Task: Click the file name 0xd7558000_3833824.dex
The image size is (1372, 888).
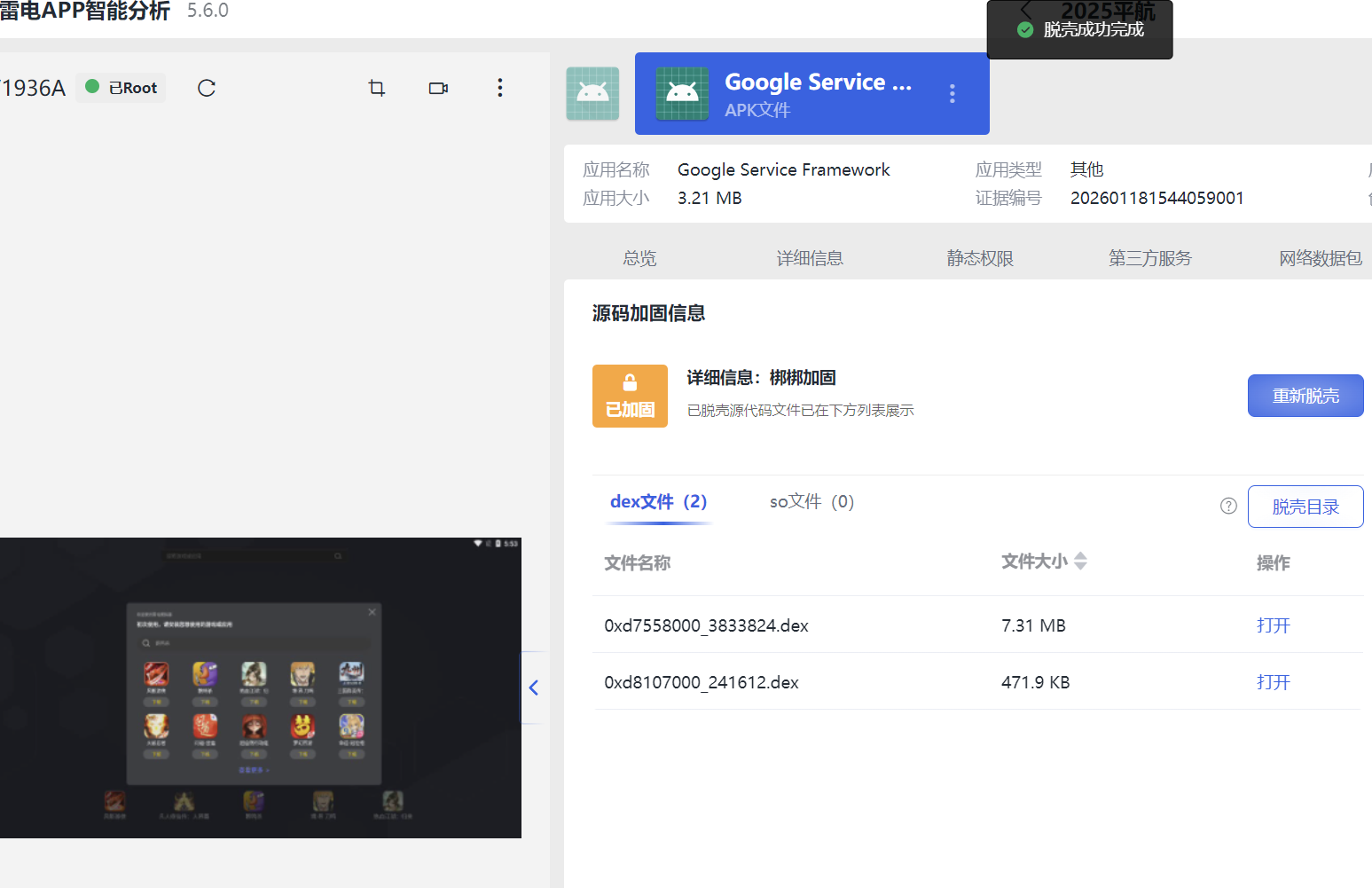Action: click(707, 625)
